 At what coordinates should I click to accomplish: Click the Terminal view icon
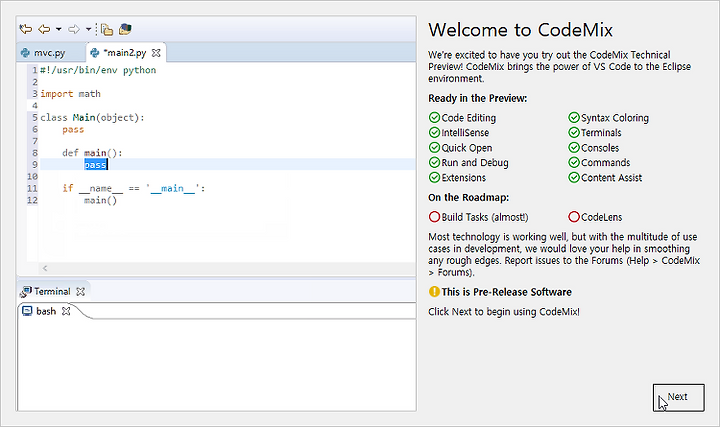(26, 292)
